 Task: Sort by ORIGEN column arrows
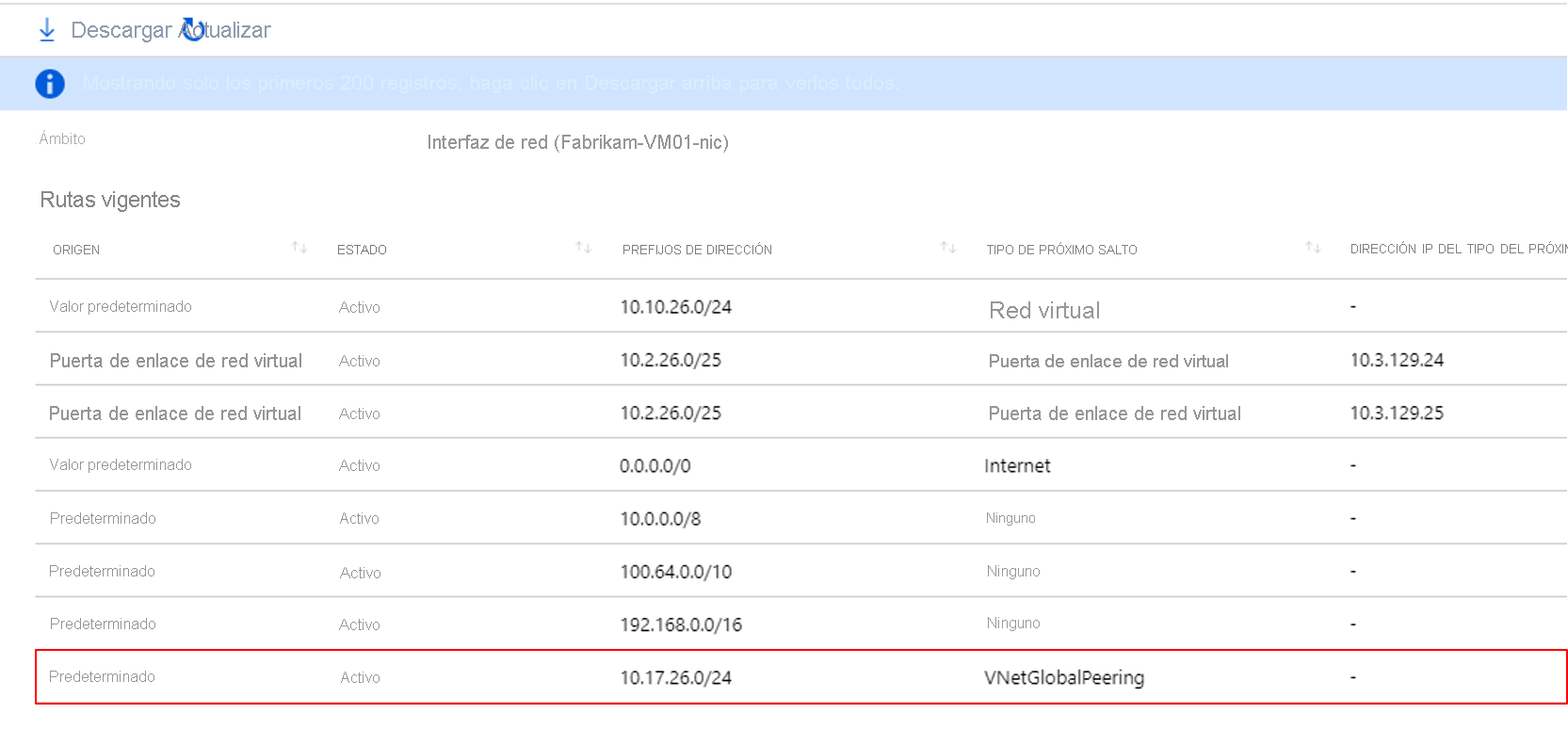pos(299,248)
